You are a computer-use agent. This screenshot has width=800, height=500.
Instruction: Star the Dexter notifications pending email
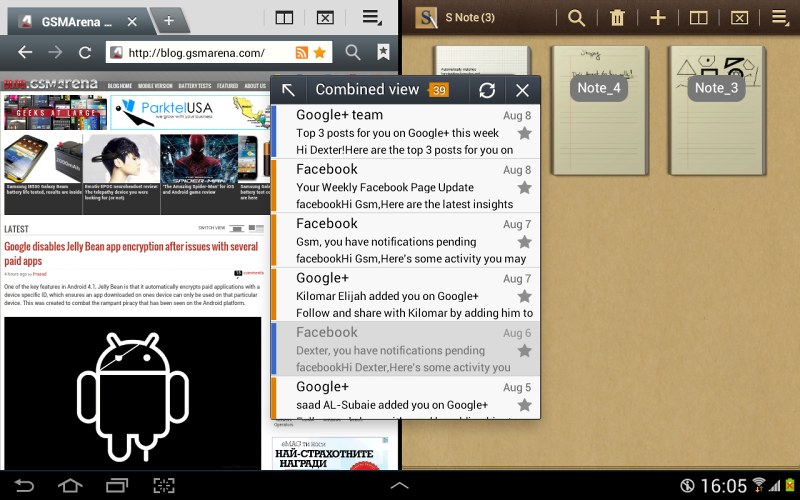[x=524, y=351]
